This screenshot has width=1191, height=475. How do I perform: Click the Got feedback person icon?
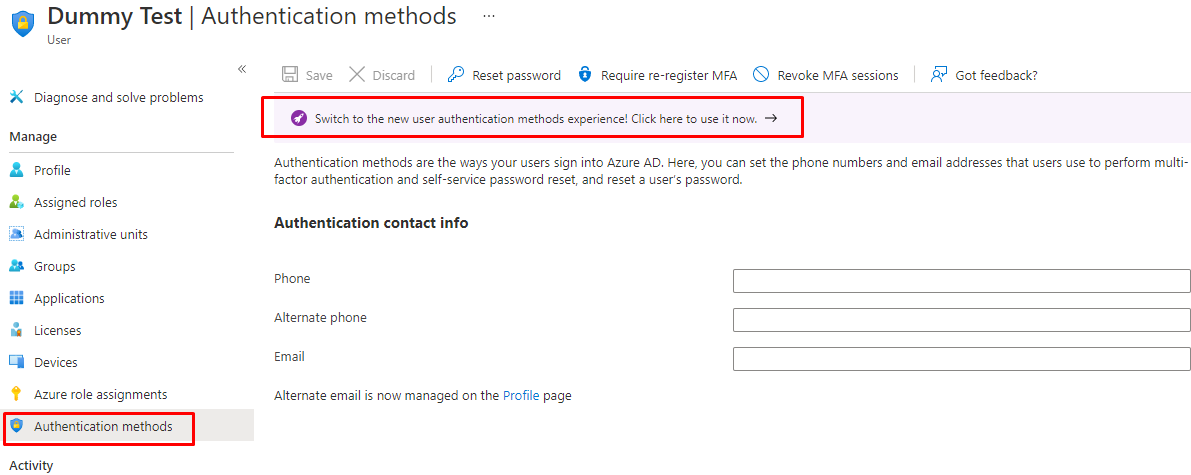(939, 75)
